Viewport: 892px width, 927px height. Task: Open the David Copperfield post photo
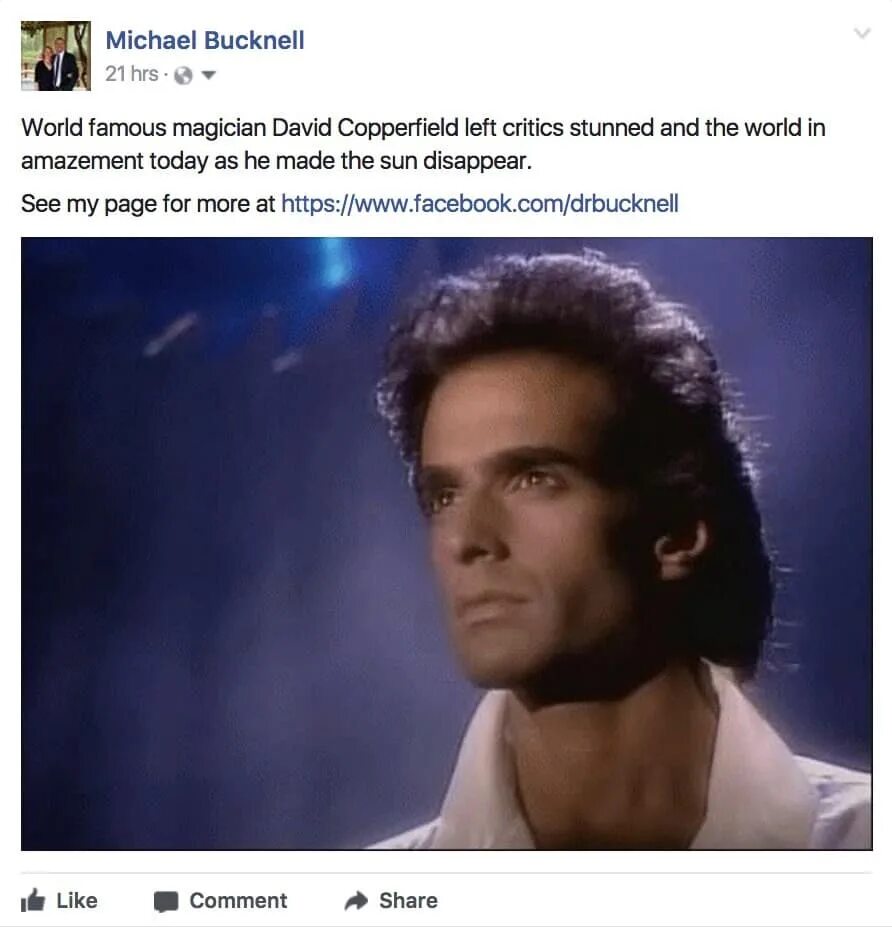pyautogui.click(x=446, y=544)
